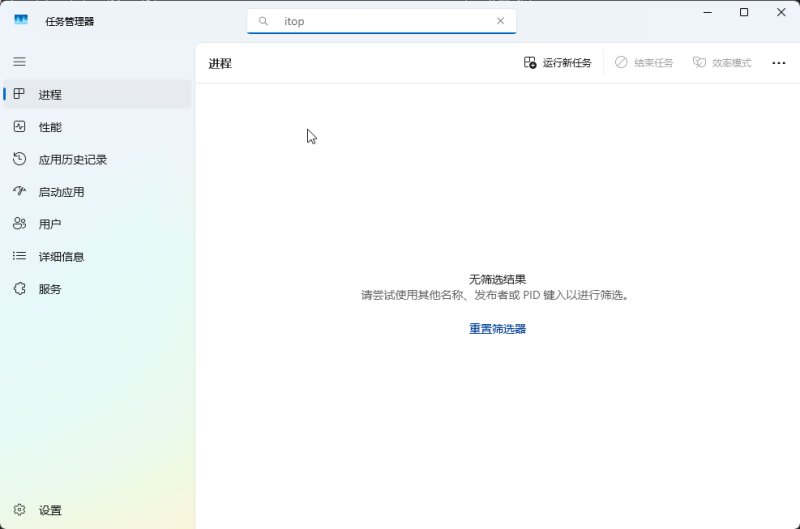This screenshot has height=529, width=800.
Task: Click the 无筛选结果 message text
Action: point(497,280)
